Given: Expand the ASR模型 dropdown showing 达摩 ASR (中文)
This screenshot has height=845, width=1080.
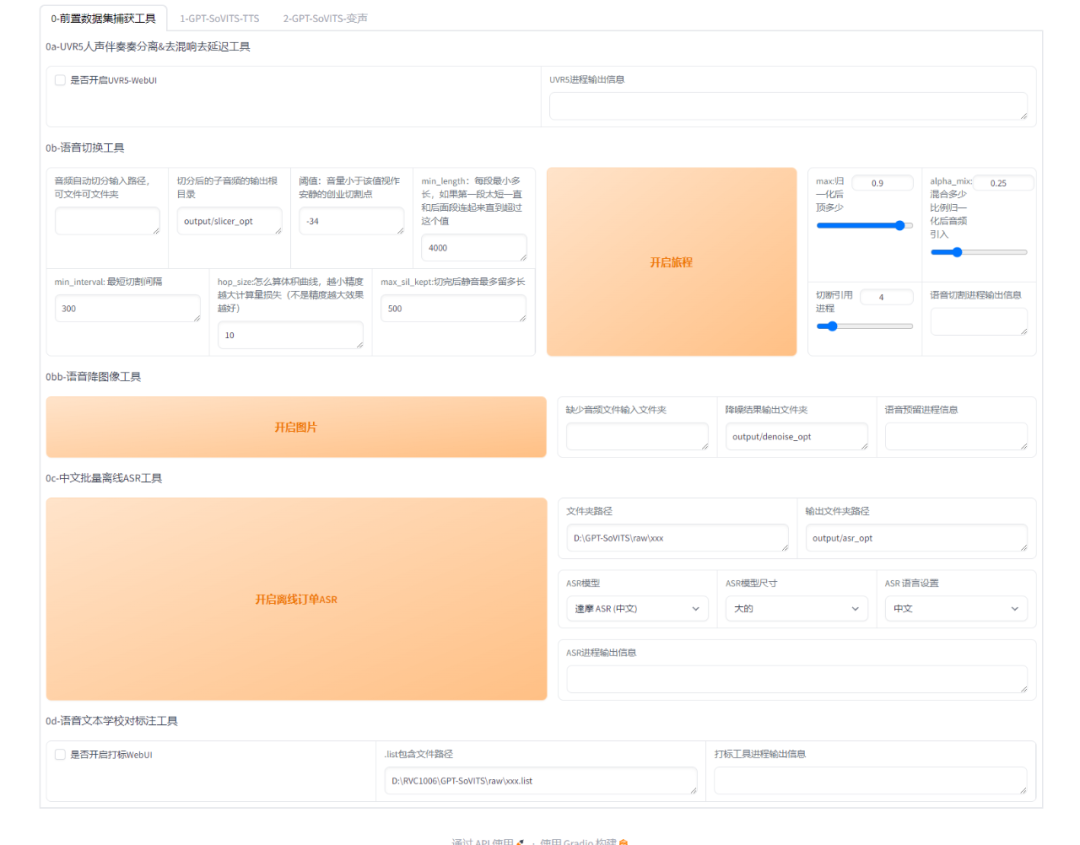Looking at the screenshot, I should tap(637, 609).
